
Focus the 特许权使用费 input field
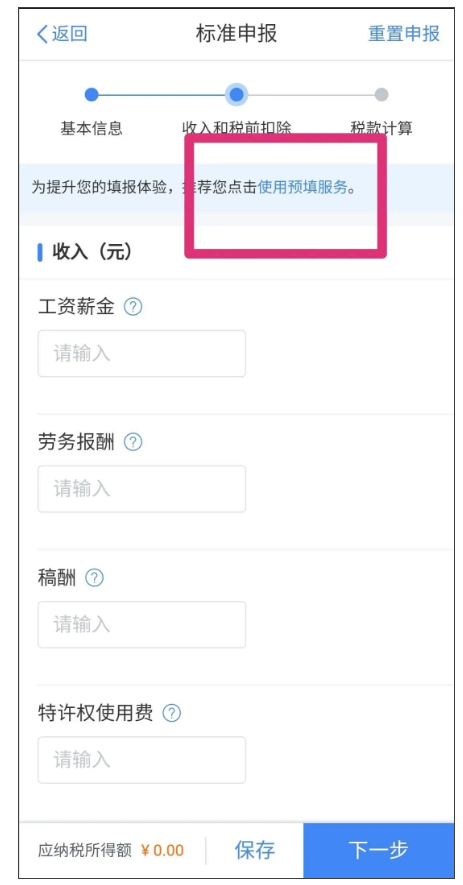142,760
